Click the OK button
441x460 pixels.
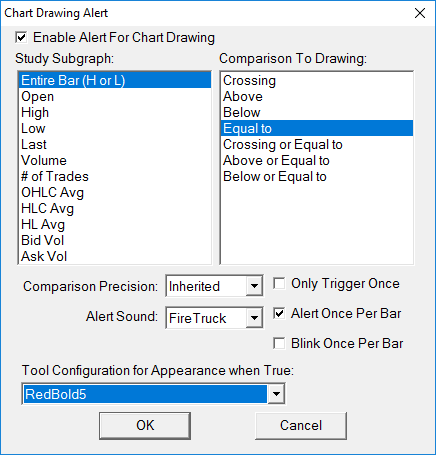(x=145, y=426)
